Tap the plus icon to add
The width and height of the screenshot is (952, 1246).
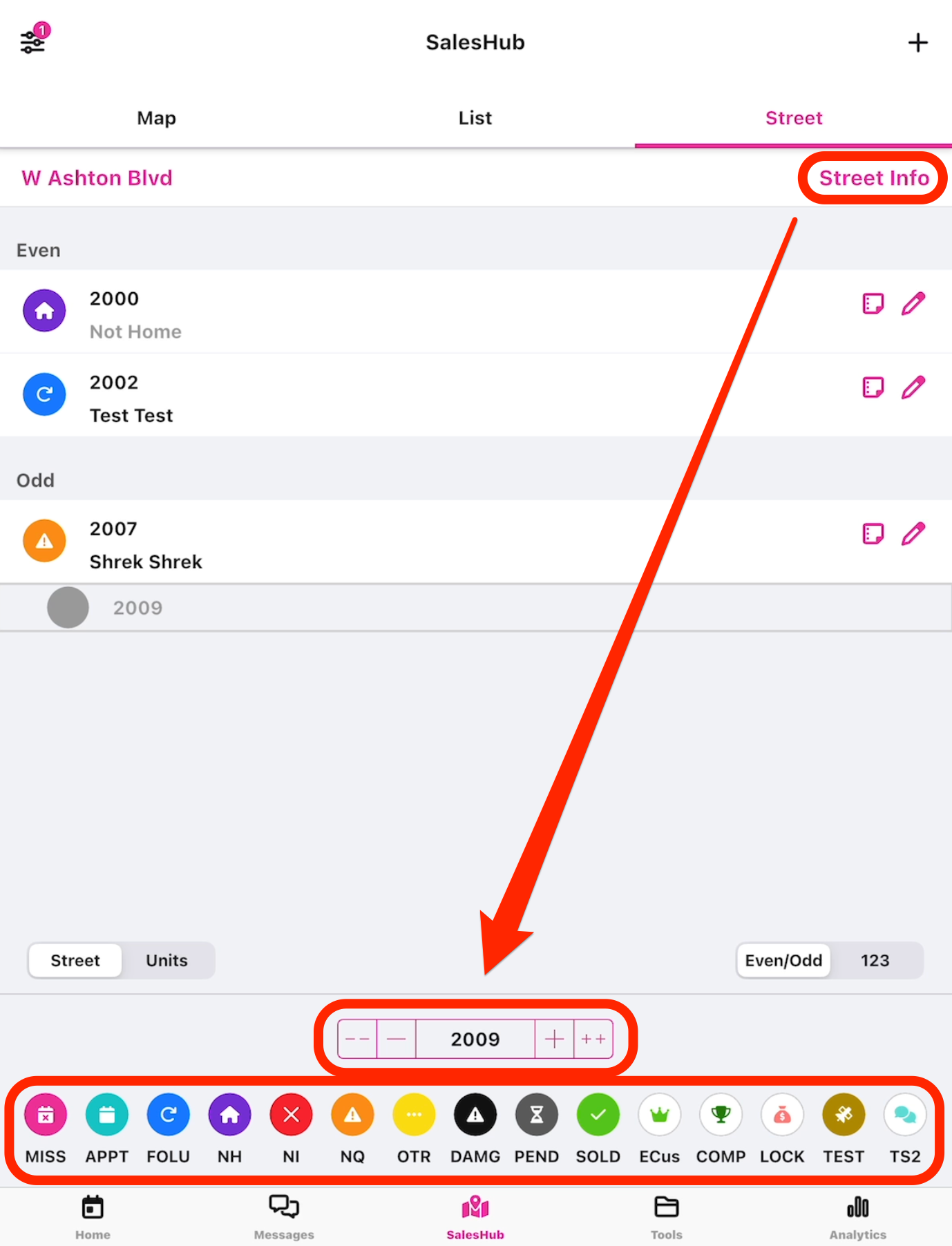pos(917,43)
